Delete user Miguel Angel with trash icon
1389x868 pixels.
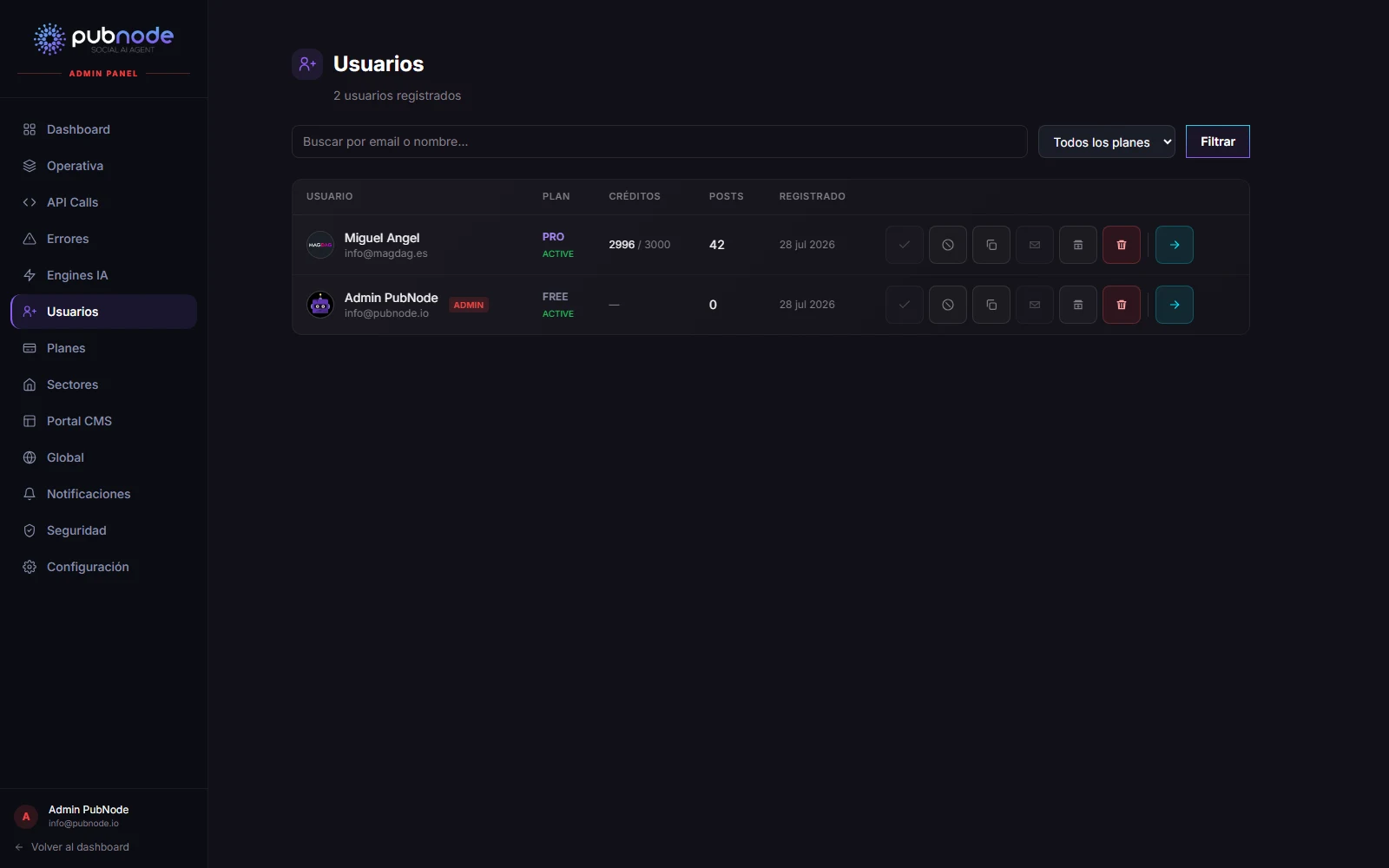point(1122,245)
